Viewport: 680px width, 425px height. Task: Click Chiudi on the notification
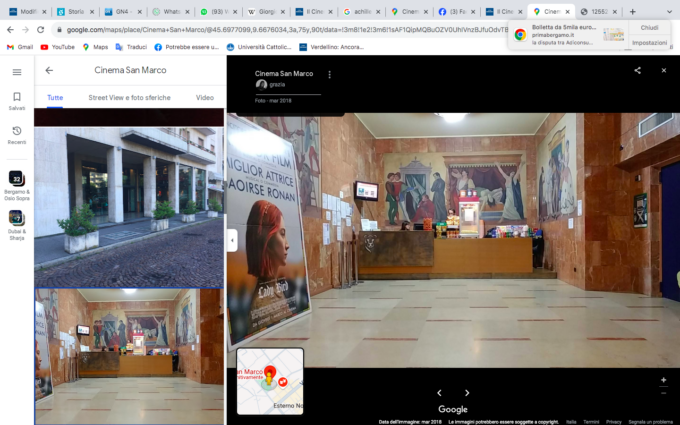[649, 29]
